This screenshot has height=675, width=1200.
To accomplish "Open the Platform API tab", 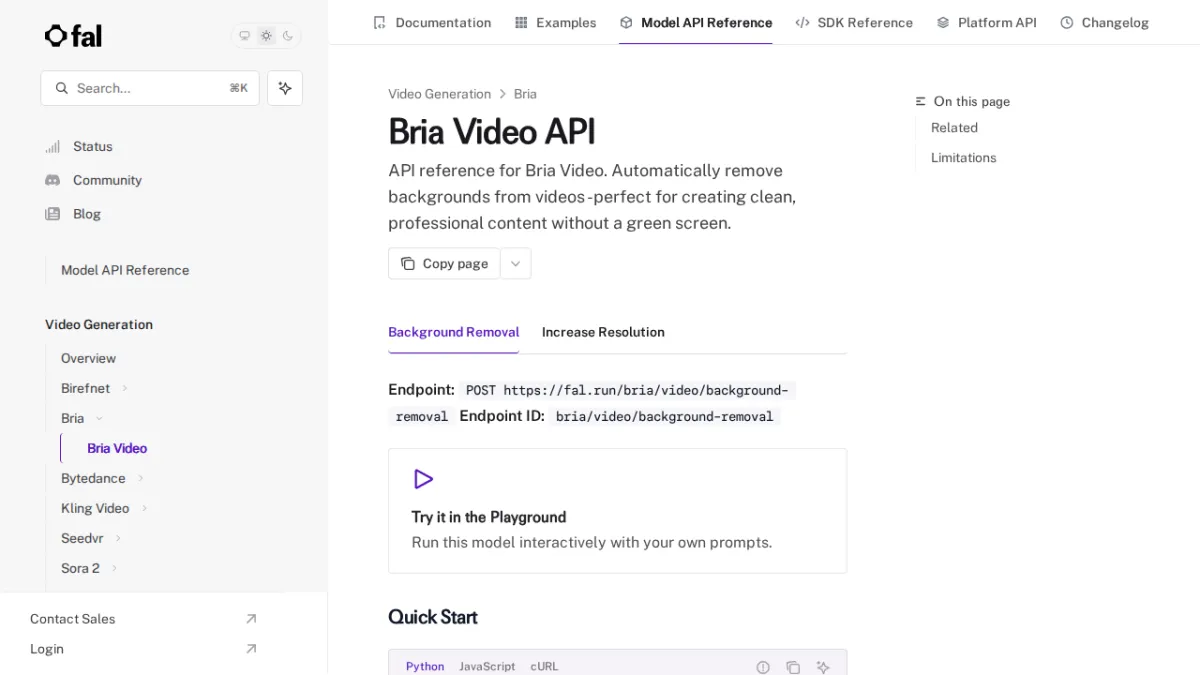I will [986, 22].
